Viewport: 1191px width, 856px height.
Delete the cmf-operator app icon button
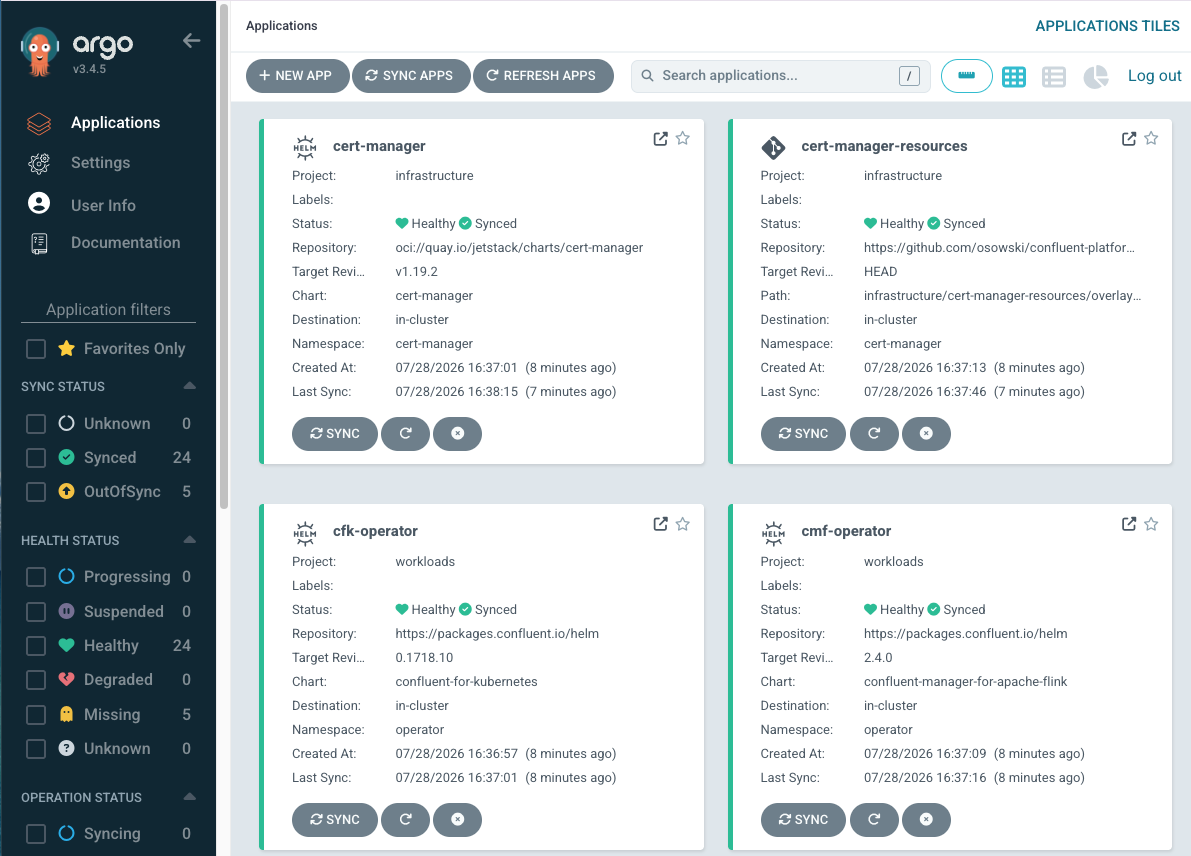[x=926, y=820]
